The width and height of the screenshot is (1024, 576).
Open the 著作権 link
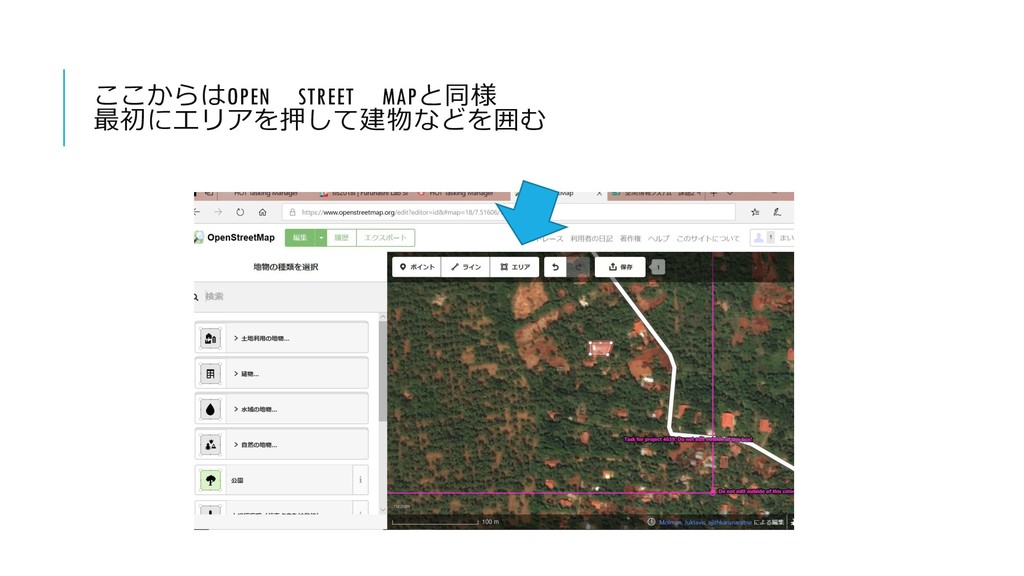630,238
